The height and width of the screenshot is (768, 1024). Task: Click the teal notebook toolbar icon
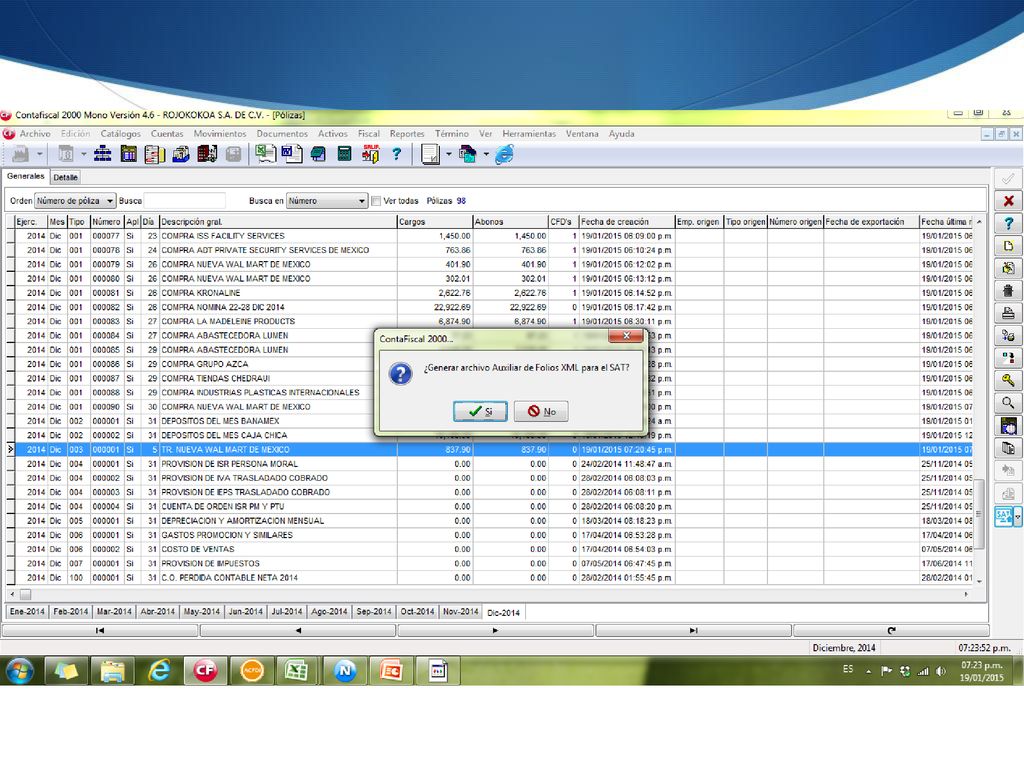coord(318,155)
